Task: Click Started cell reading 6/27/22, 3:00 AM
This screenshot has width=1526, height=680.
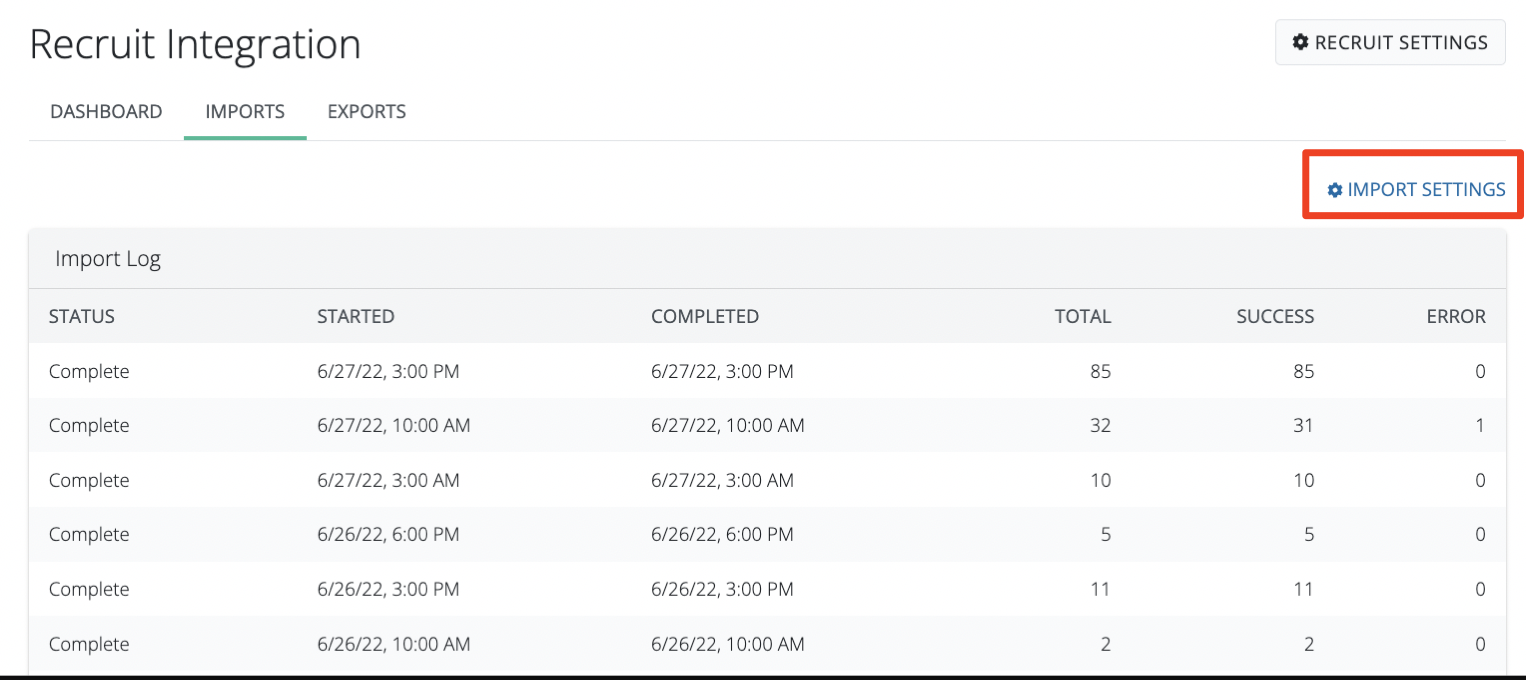Action: click(x=388, y=481)
